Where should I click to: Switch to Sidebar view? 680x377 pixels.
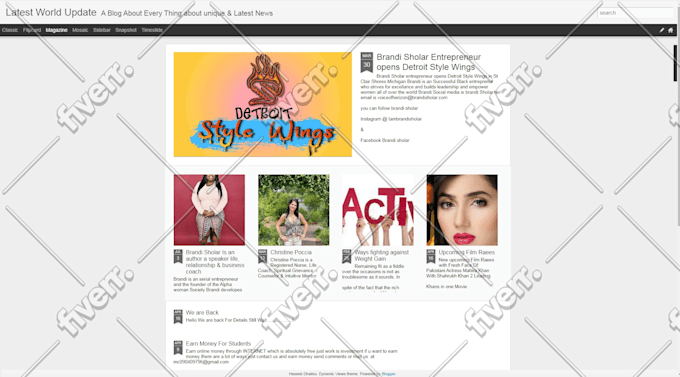pos(101,30)
